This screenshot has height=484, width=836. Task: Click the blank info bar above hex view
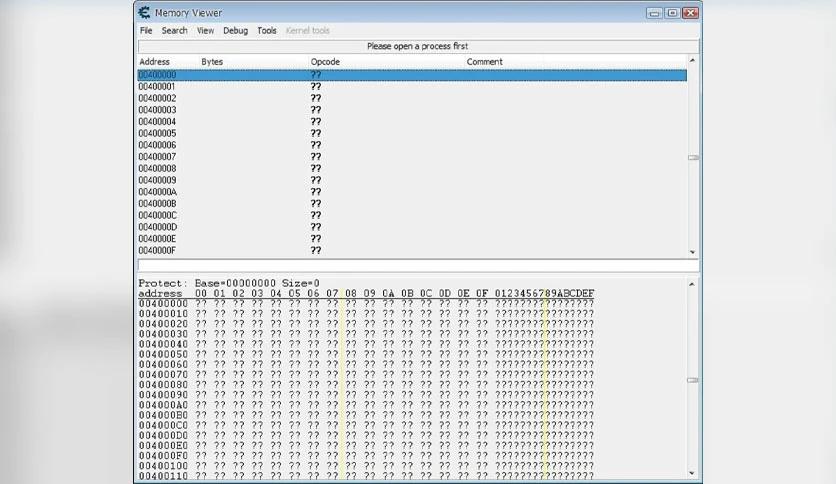click(418, 265)
